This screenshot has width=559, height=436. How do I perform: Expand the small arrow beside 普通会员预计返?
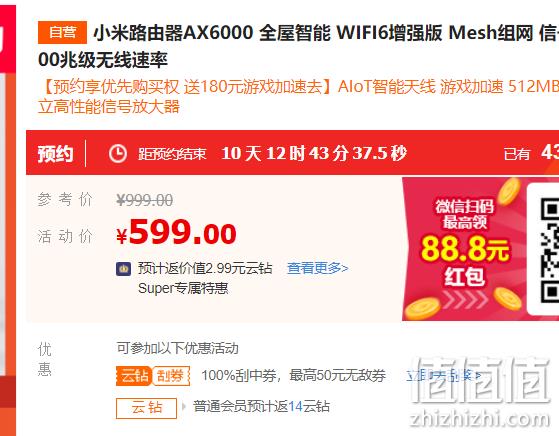point(184,406)
